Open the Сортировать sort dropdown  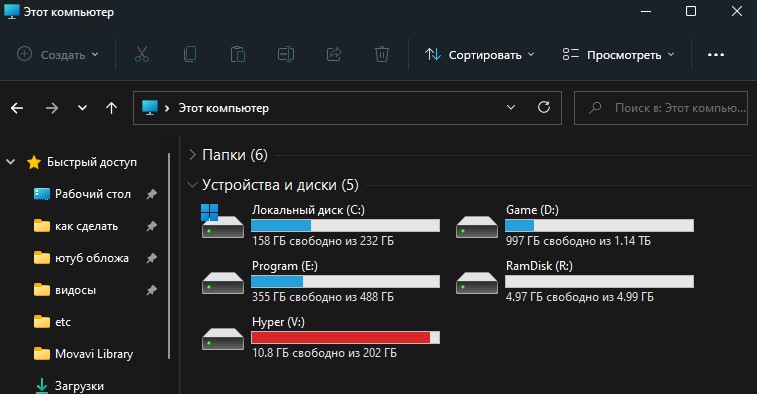(x=480, y=55)
